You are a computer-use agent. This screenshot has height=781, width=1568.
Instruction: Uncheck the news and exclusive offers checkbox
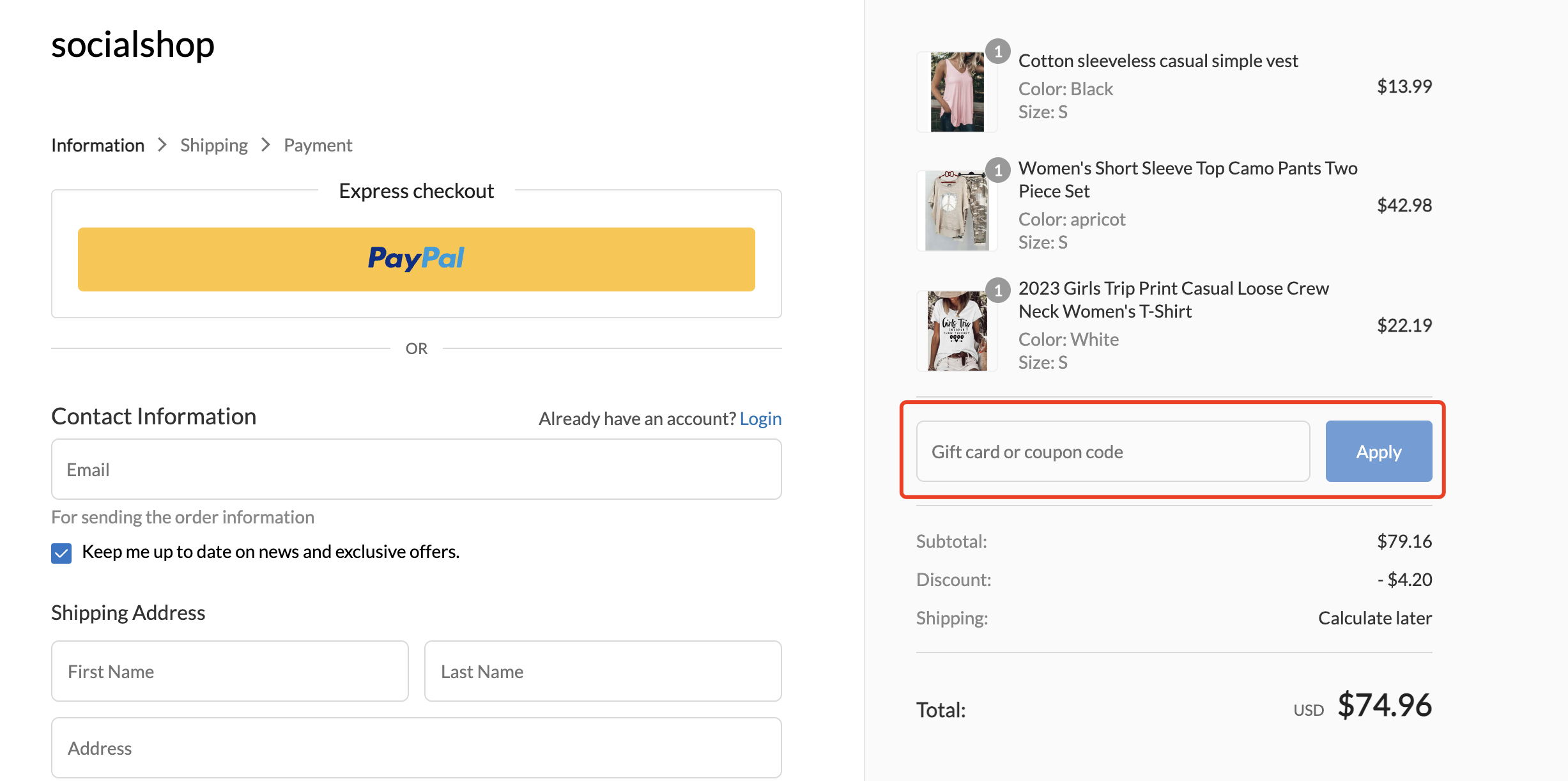tap(61, 553)
